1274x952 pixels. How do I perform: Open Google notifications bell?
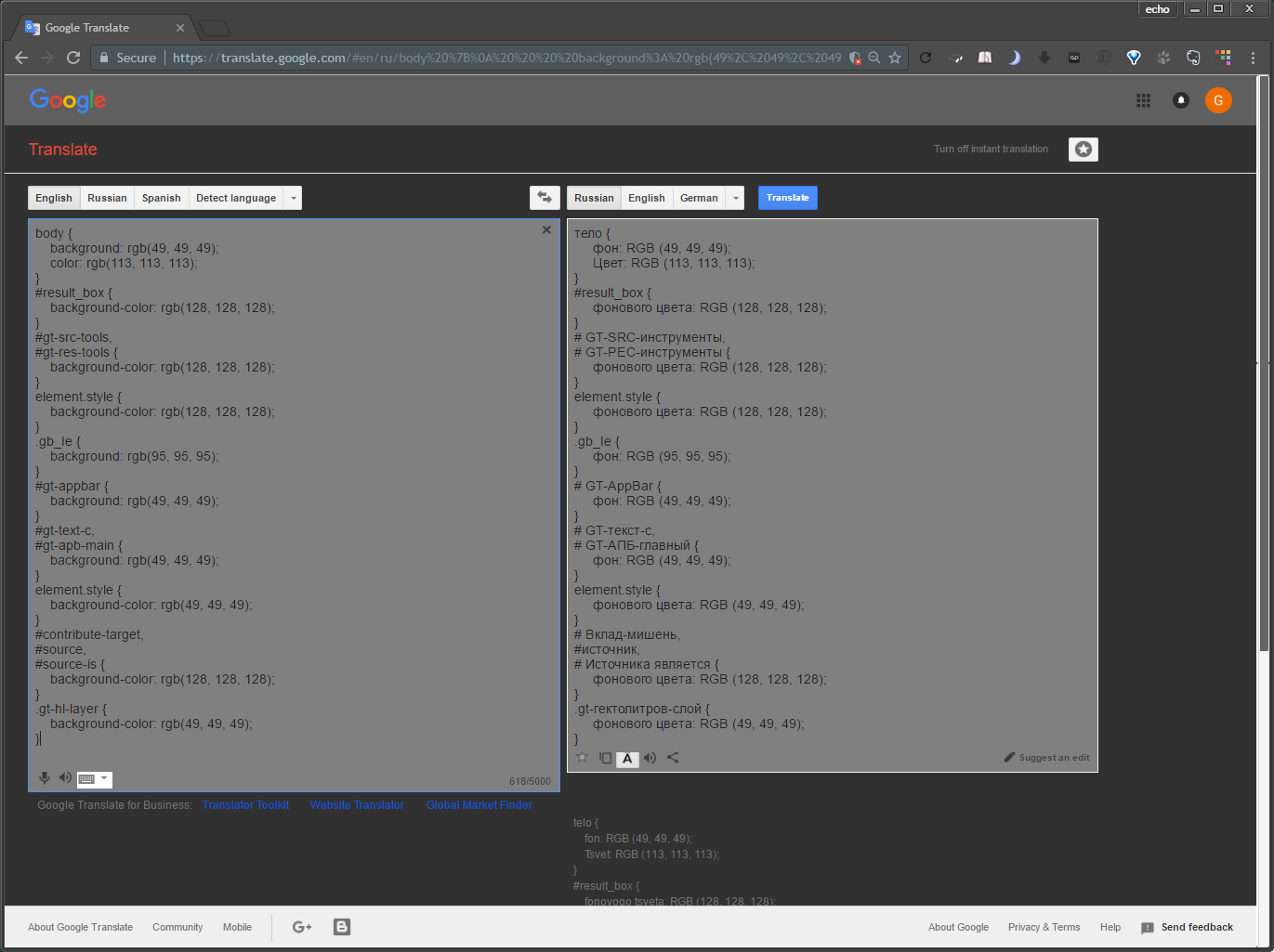(x=1181, y=100)
